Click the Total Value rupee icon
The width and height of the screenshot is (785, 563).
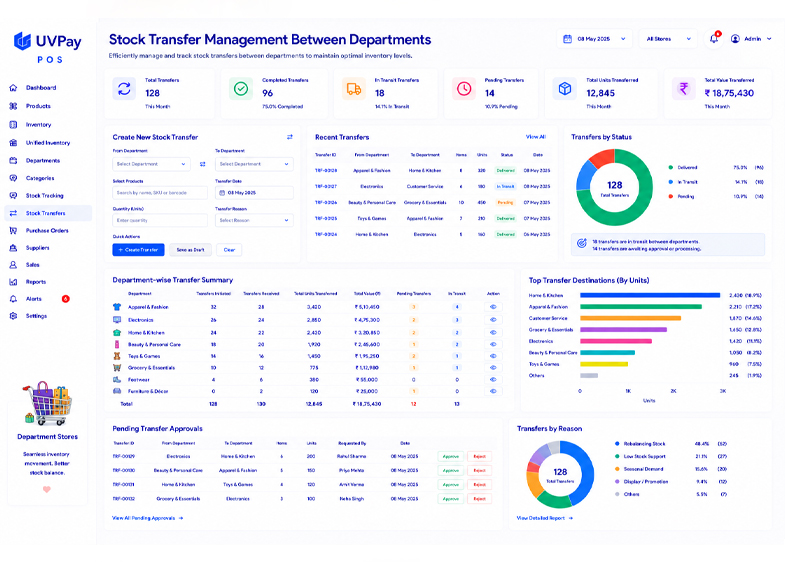[x=683, y=89]
